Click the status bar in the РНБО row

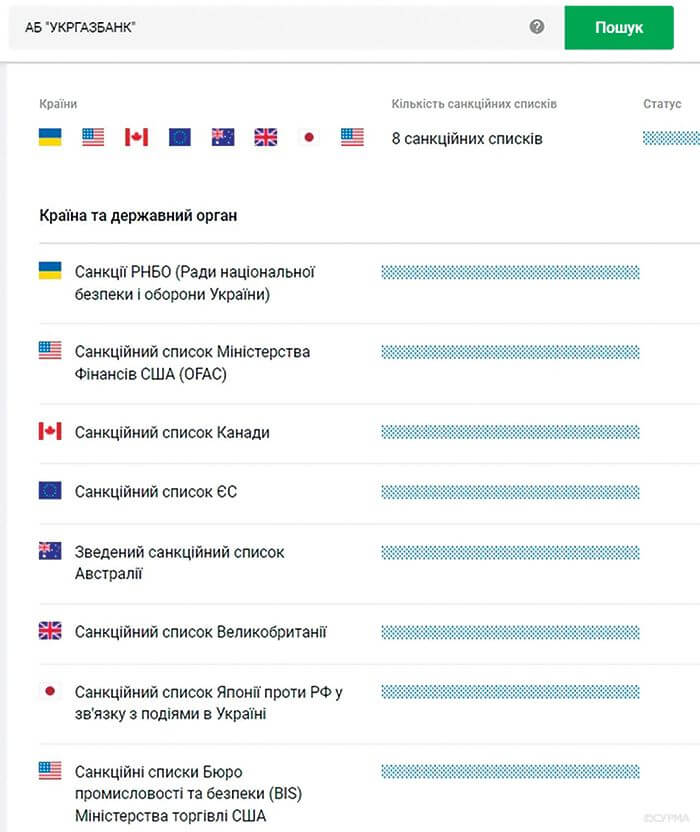510,272
